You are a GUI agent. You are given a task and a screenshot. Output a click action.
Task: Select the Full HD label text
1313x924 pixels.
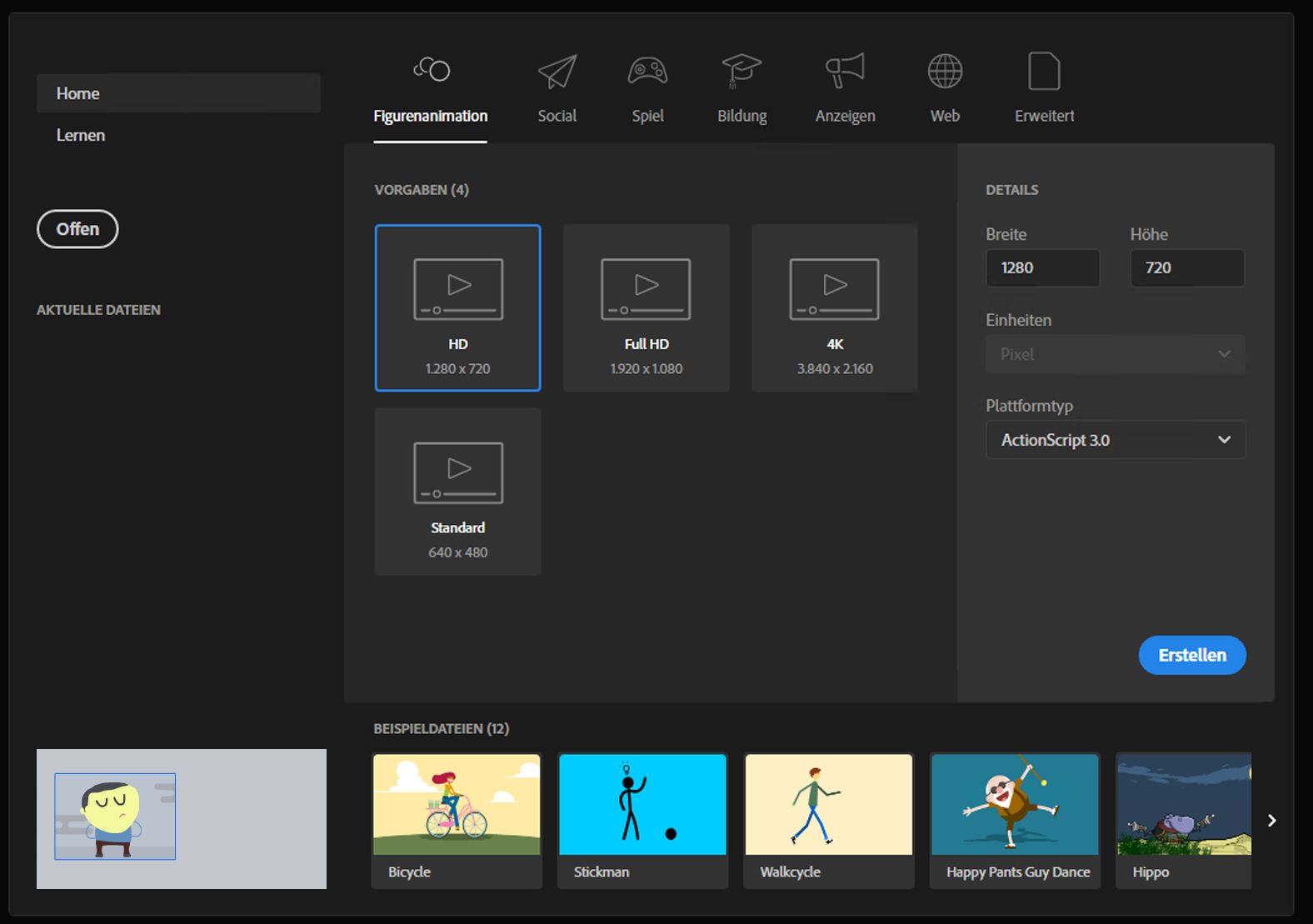[647, 344]
